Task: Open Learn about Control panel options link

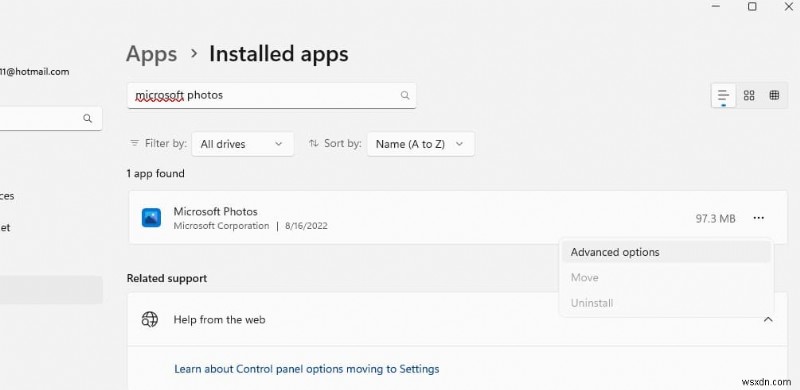Action: point(307,369)
